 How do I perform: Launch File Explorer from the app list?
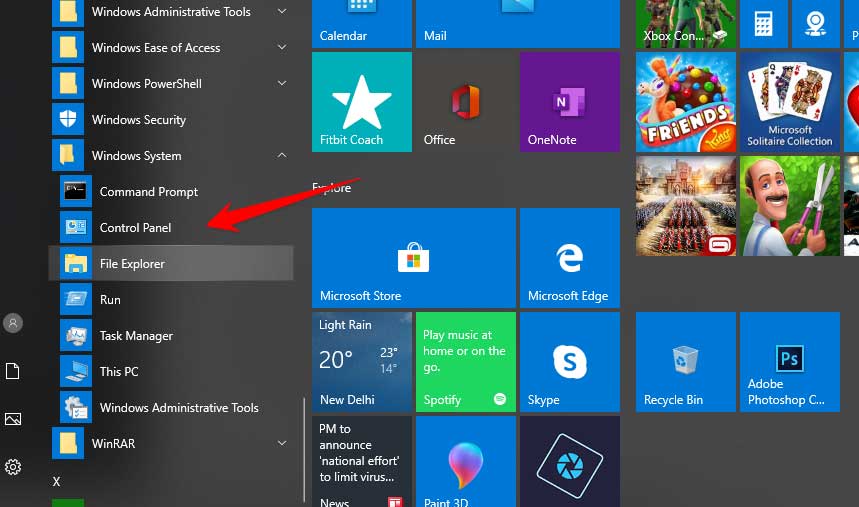(x=171, y=264)
